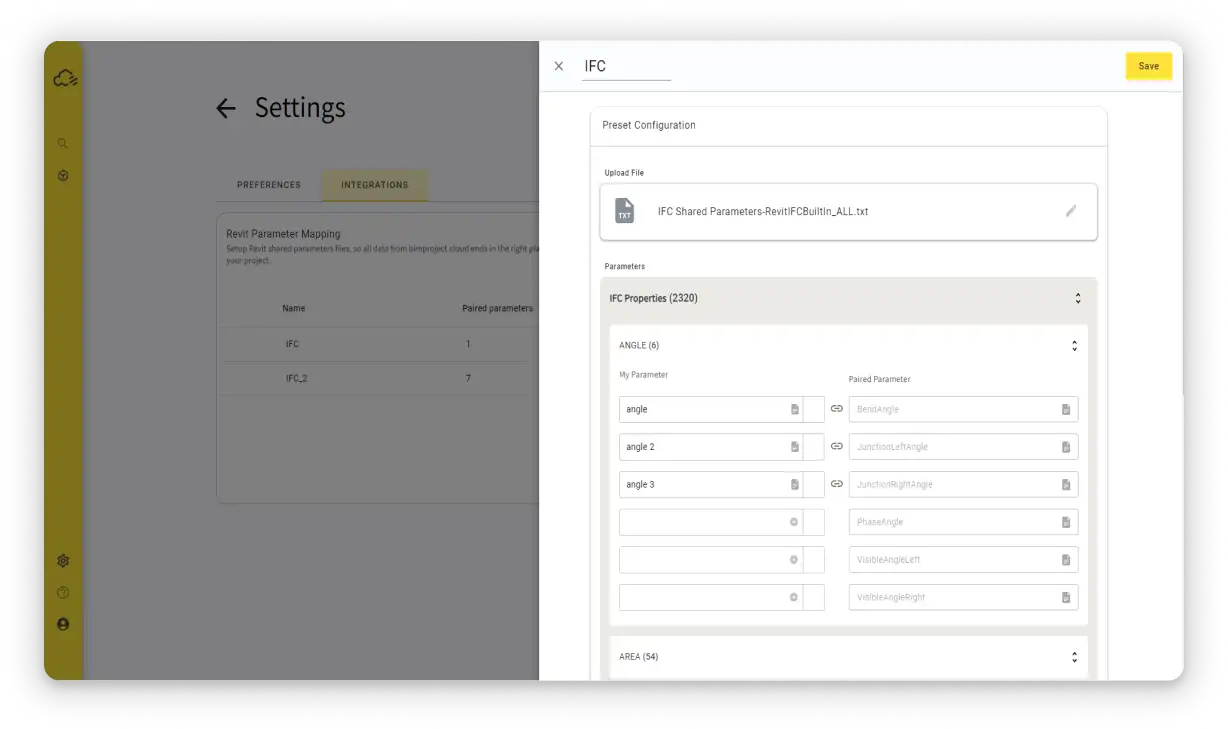The width and height of the screenshot is (1228, 729).
Task: Click the cube icon in the sidebar
Action: point(63,176)
